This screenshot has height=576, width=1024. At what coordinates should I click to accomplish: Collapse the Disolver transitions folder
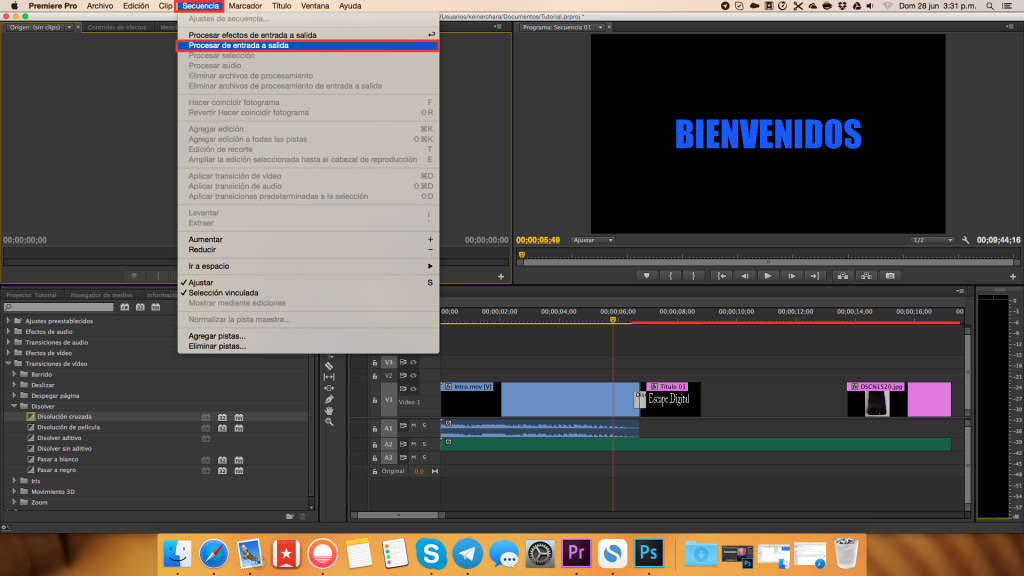pos(14,405)
